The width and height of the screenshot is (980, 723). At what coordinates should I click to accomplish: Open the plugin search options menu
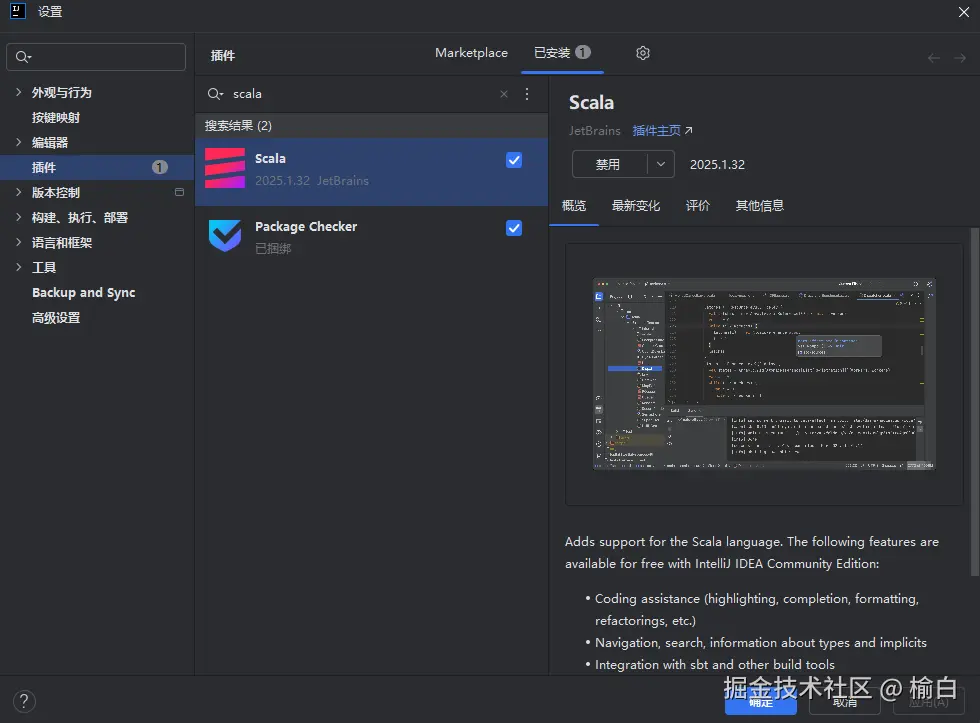click(x=527, y=94)
